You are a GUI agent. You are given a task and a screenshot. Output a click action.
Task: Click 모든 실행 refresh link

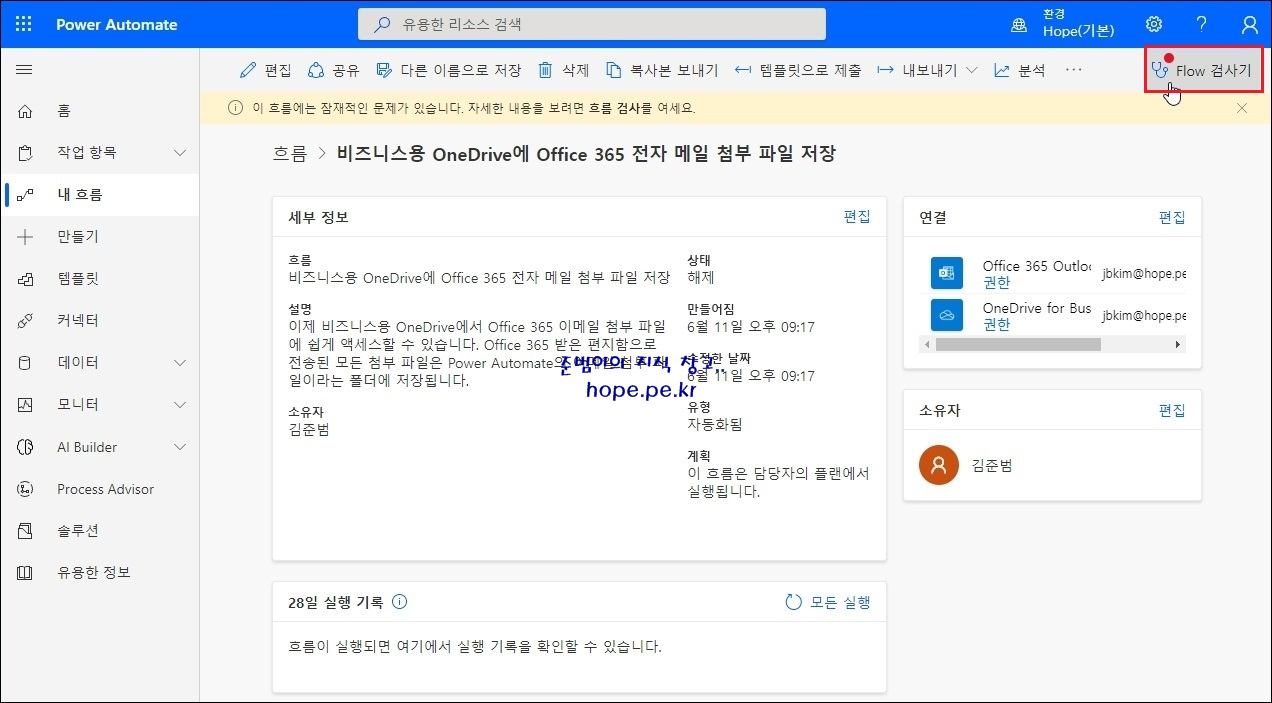[x=828, y=602]
